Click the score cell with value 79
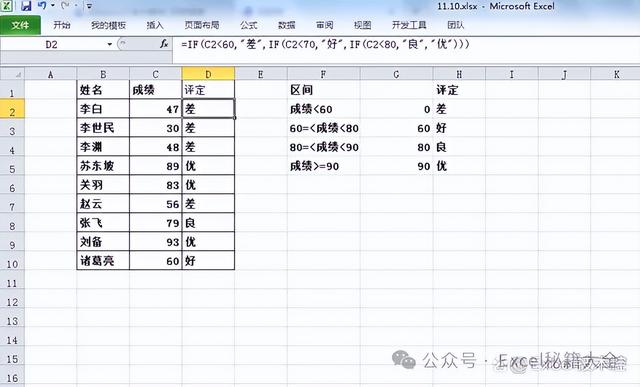Viewport: 640px width, 387px height. click(x=156, y=223)
